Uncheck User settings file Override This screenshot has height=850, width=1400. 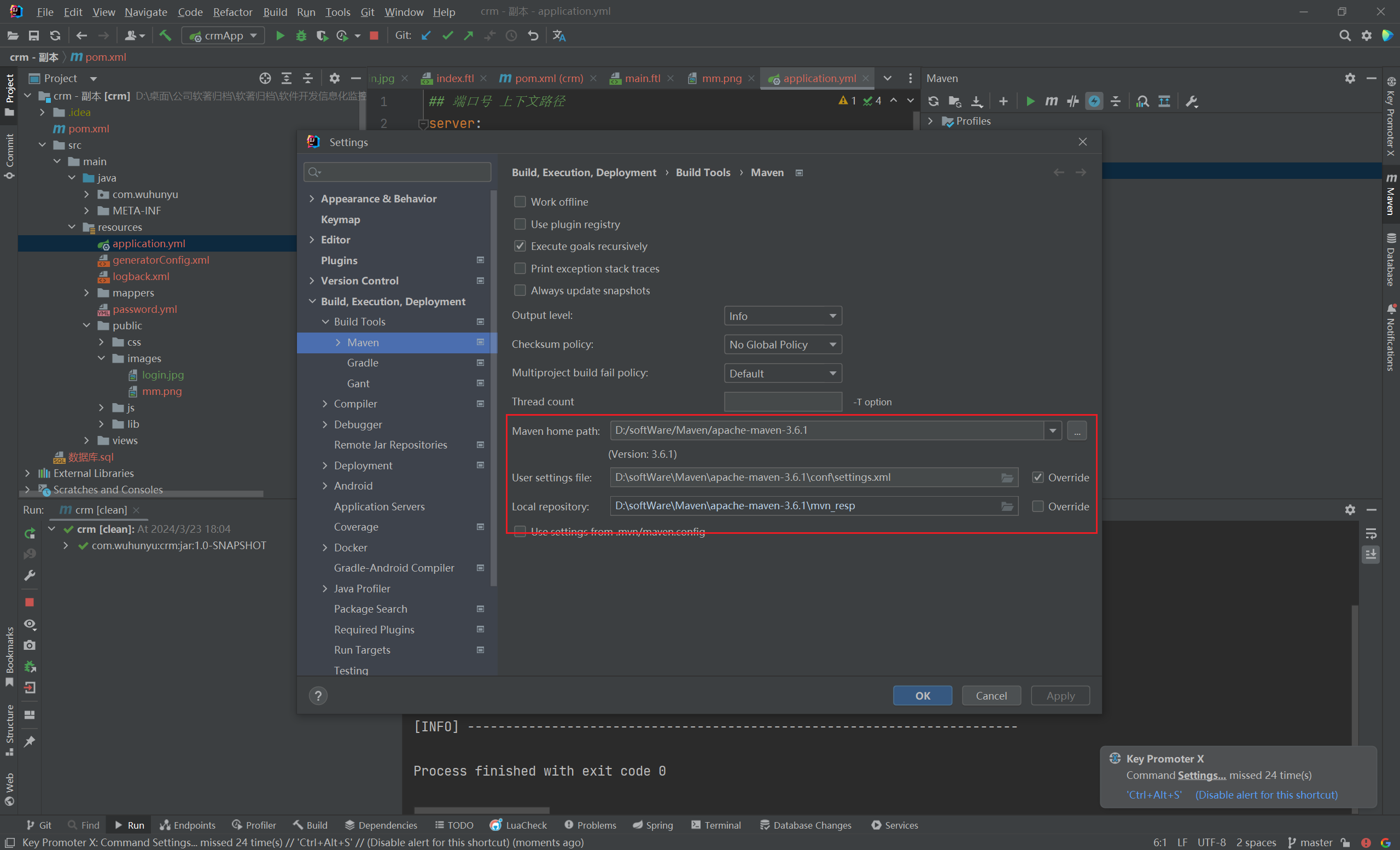tap(1037, 478)
